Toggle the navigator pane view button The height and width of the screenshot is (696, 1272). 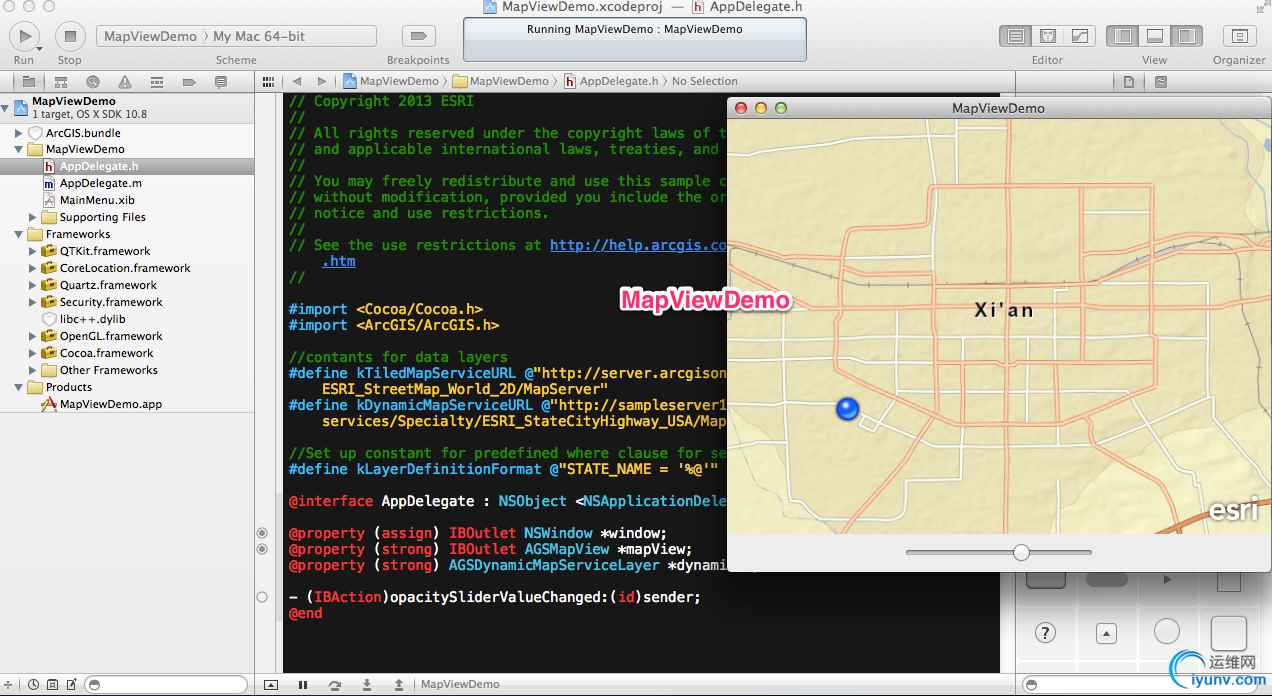tap(1123, 36)
